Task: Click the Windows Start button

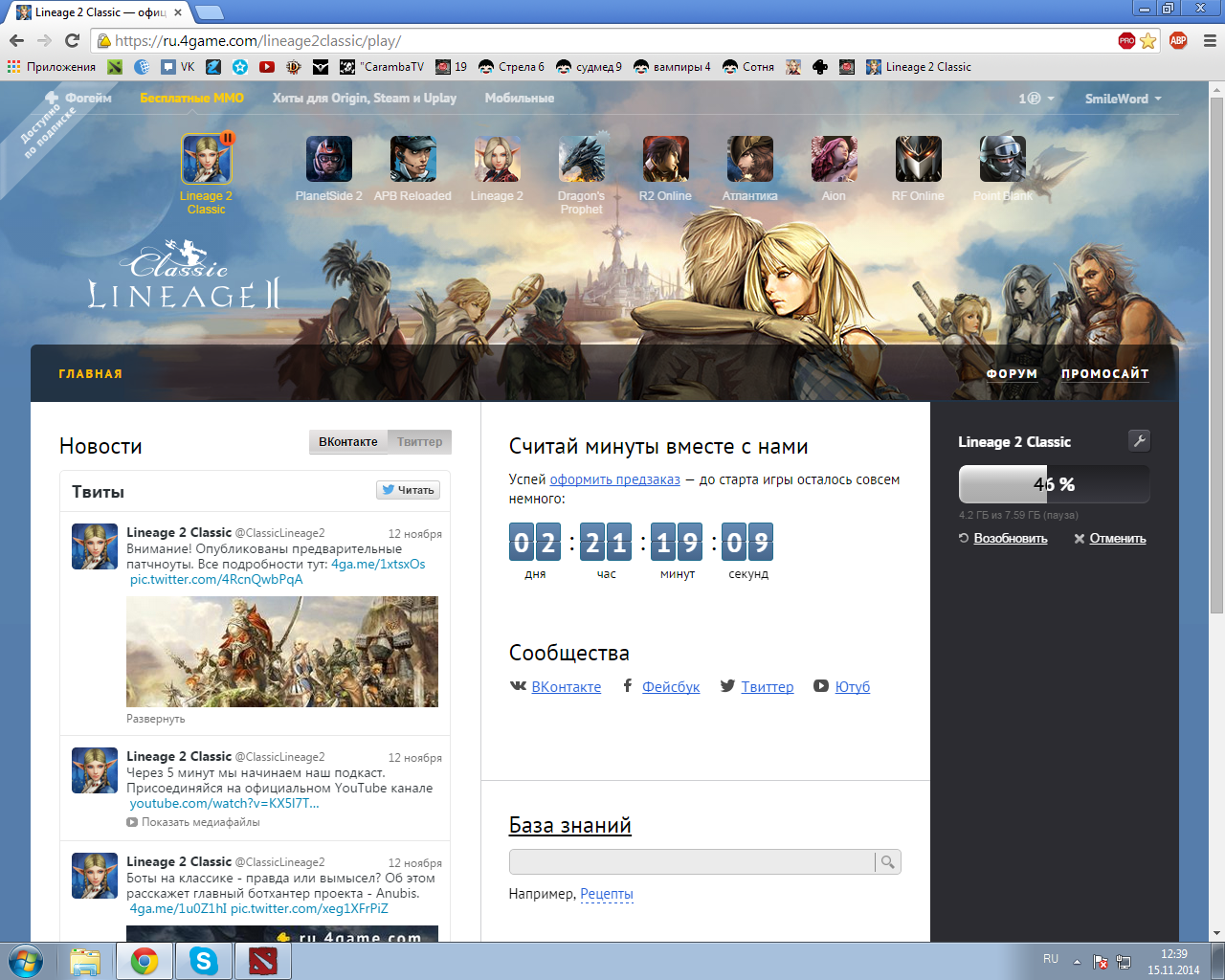Action: [x=26, y=961]
